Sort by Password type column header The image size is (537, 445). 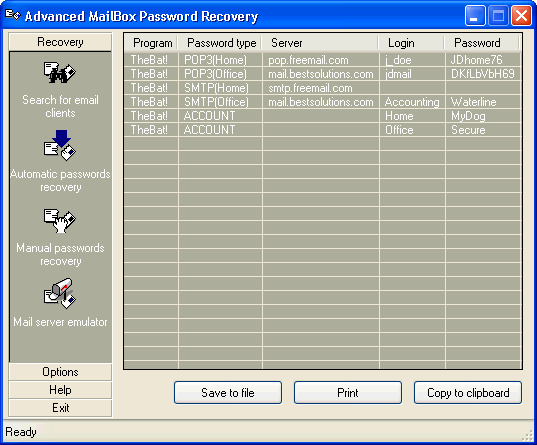220,43
